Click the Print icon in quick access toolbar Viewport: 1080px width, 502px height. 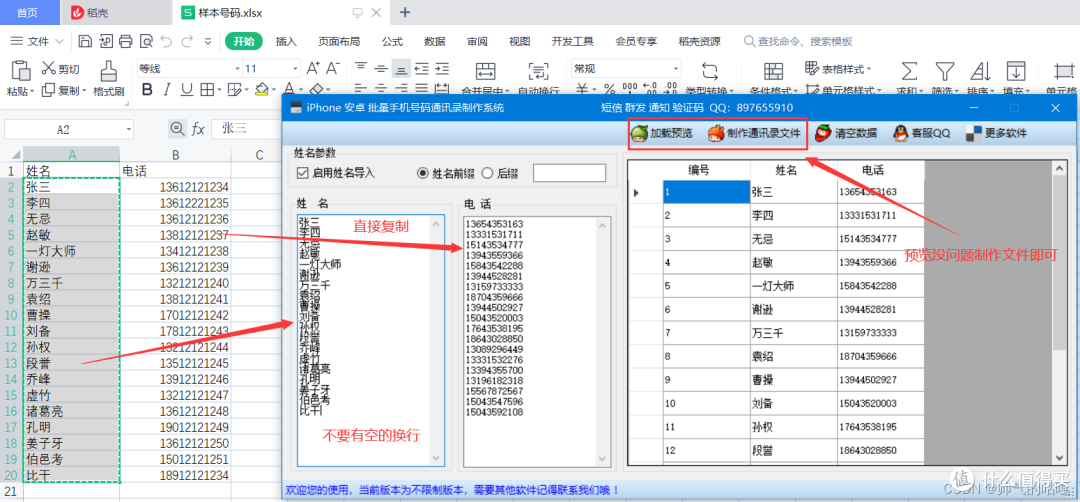125,41
